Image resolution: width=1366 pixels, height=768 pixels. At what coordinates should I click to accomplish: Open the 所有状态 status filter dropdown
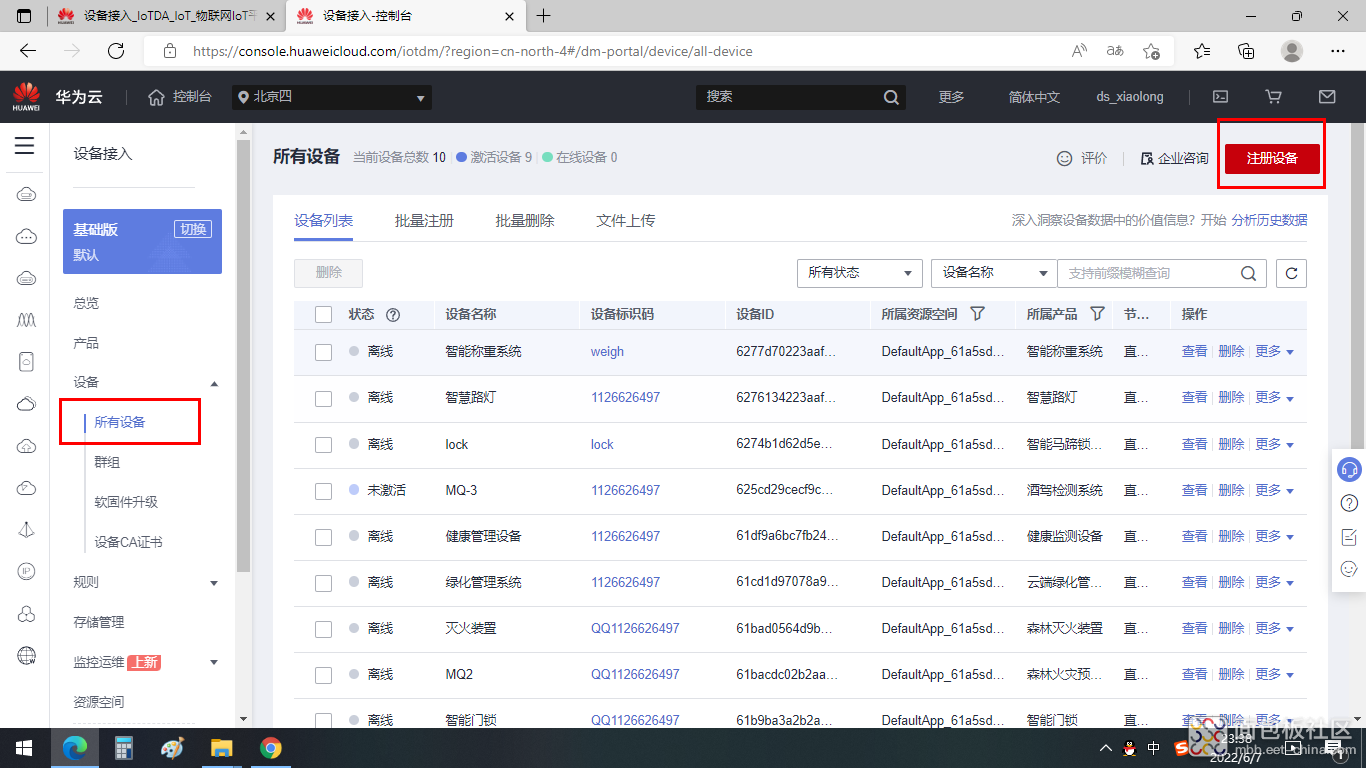click(x=859, y=273)
